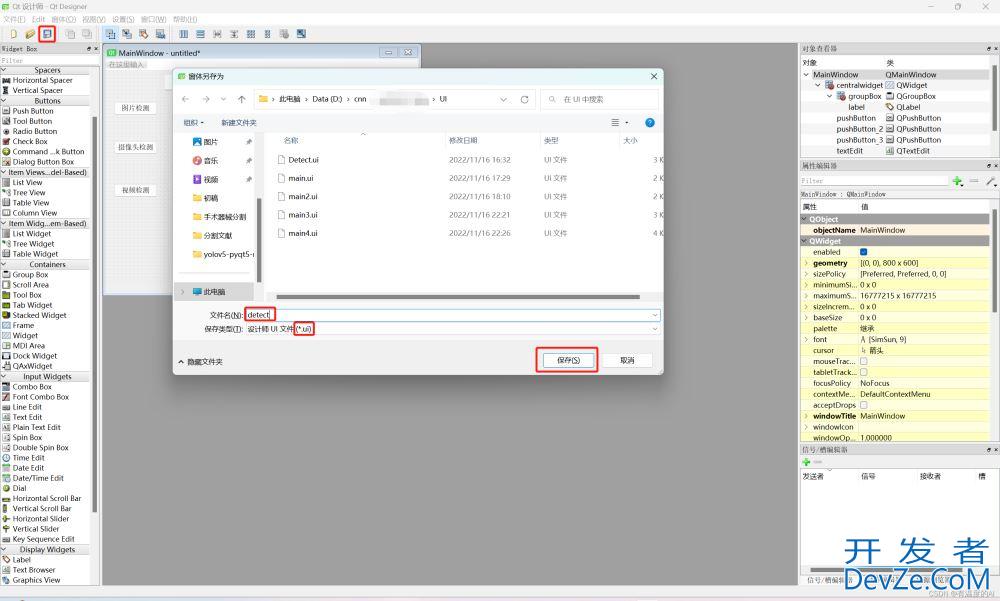
Task: Select Edit Widgets mode in toolbar
Action: pyautogui.click(x=110, y=34)
